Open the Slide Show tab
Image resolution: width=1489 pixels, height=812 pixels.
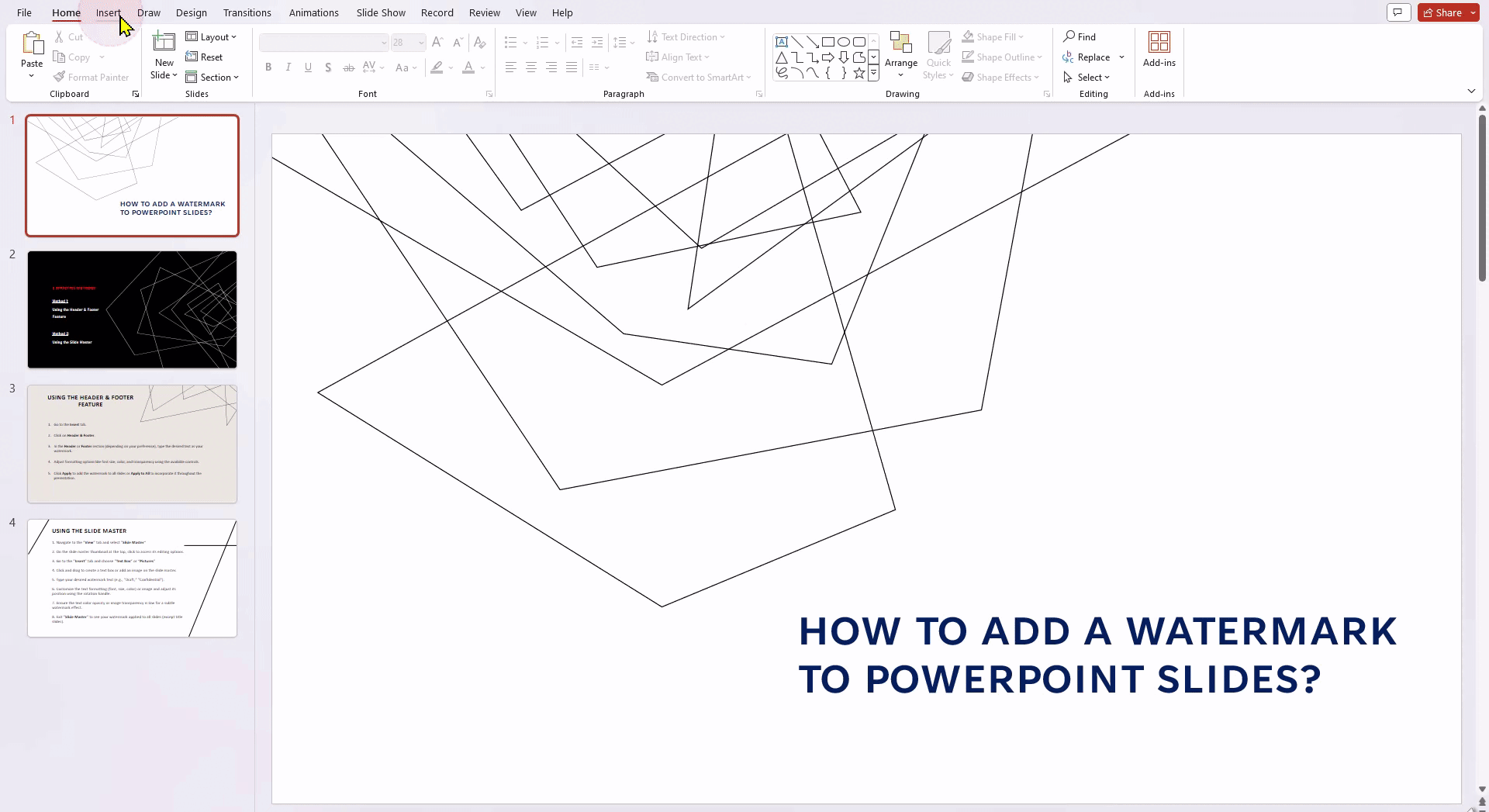[380, 12]
